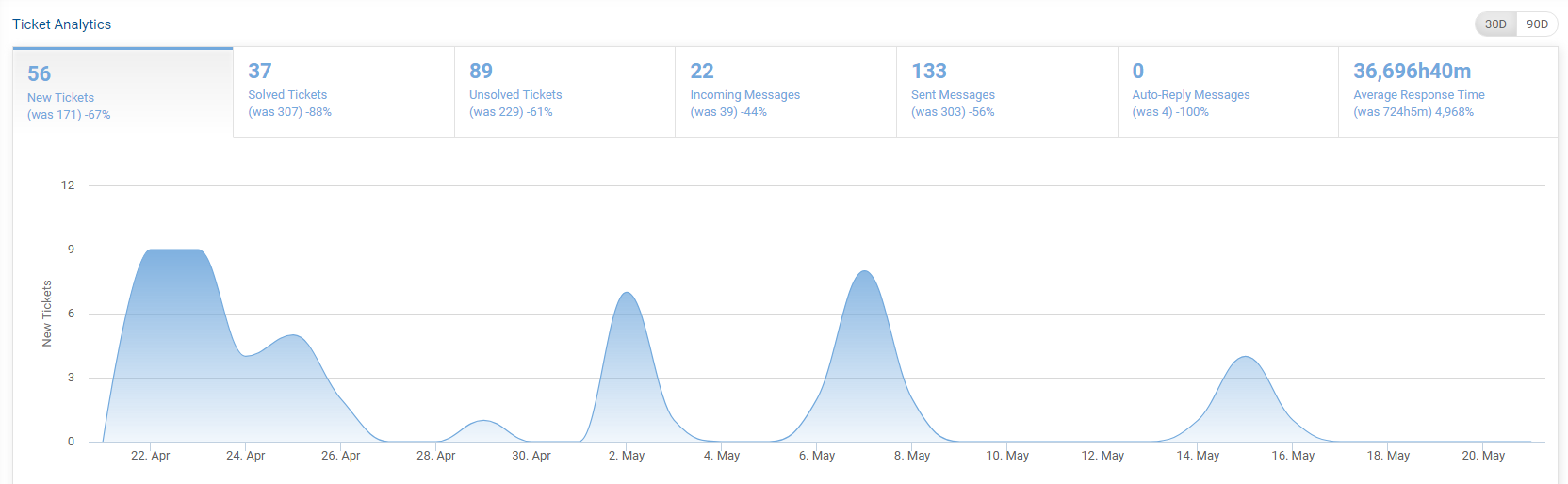Click the '2. May' axis label
1568x484 pixels.
pyautogui.click(x=627, y=456)
